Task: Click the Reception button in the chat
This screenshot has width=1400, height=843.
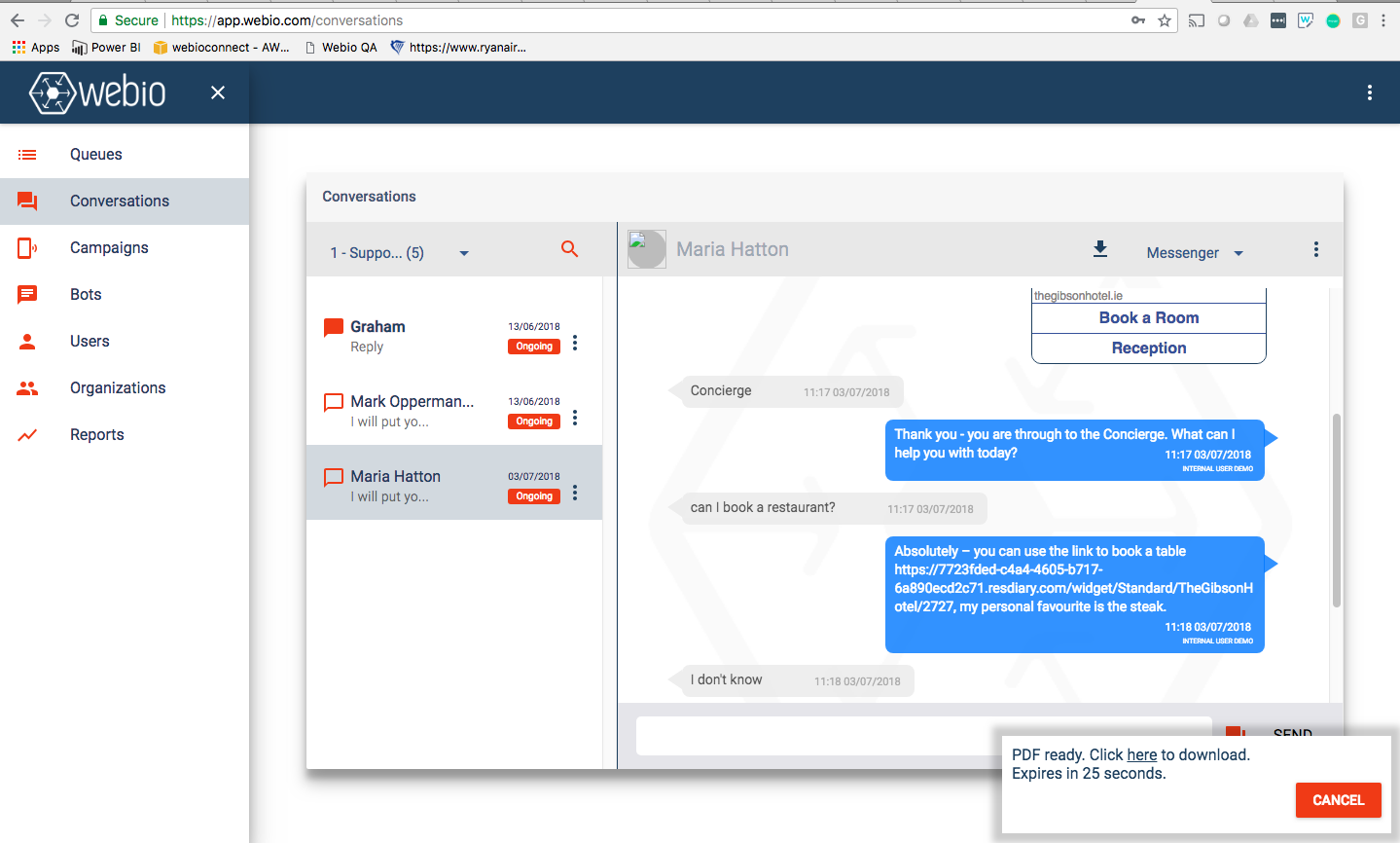Action: coord(1149,348)
